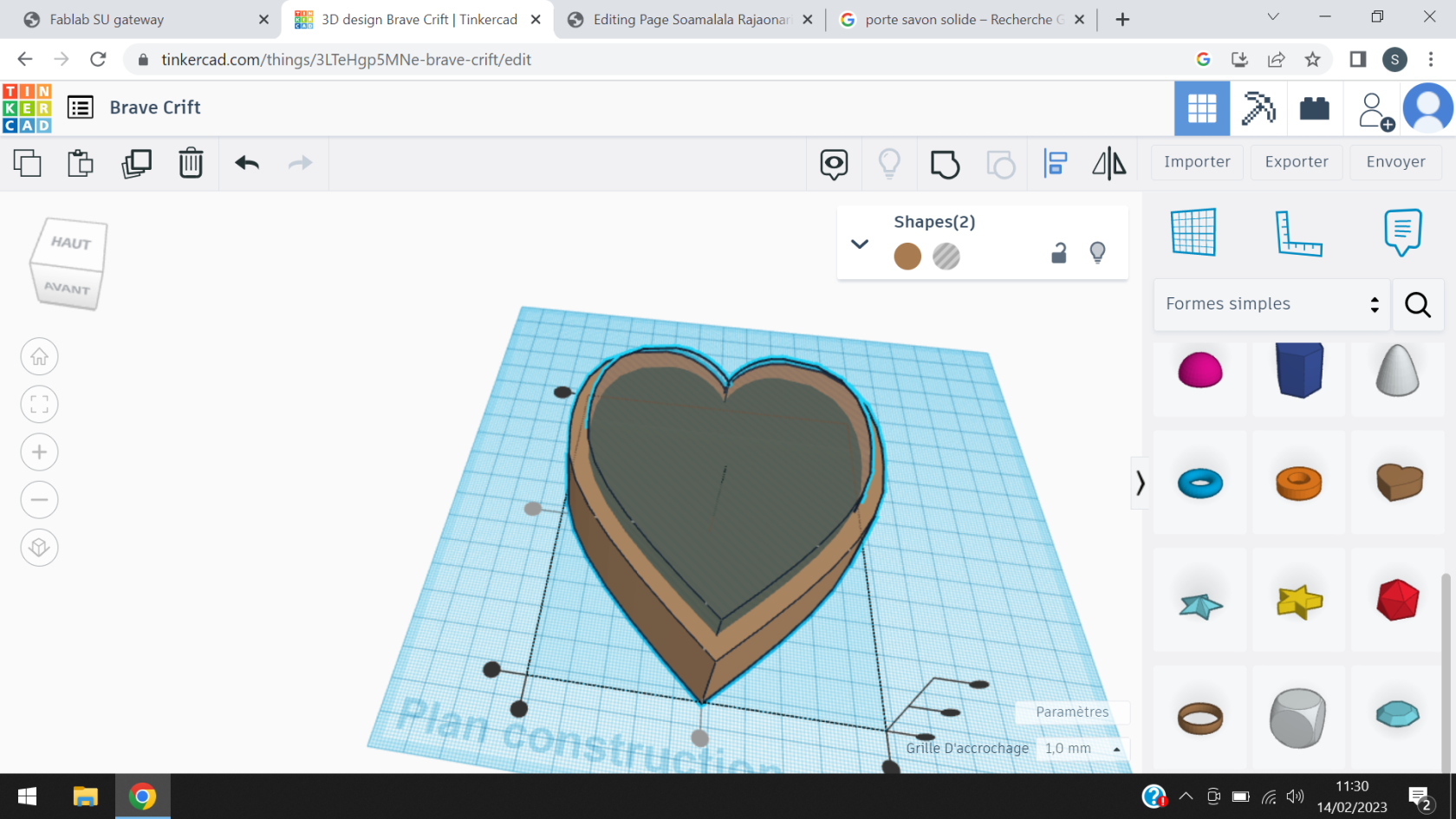This screenshot has width=1456, height=819.
Task: Group the selected shapes
Action: [x=945, y=164]
